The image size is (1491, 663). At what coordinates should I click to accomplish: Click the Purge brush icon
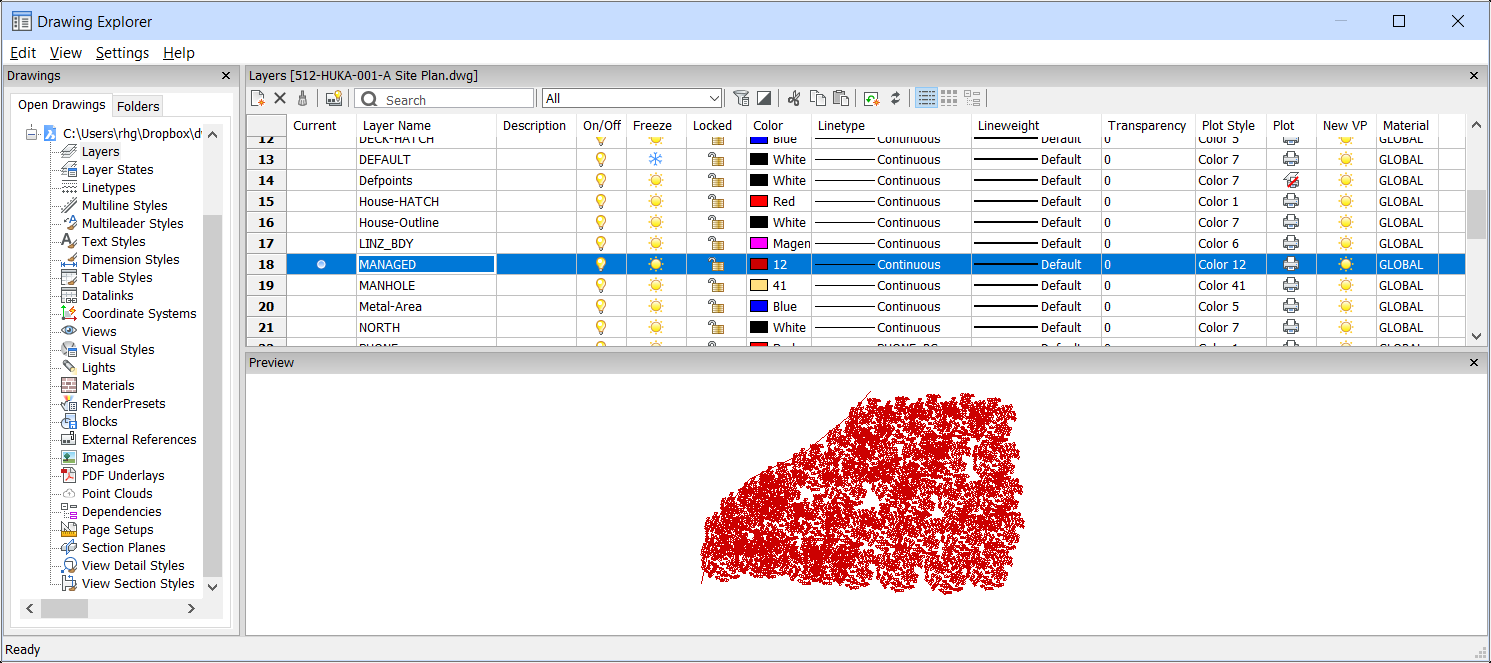point(301,98)
